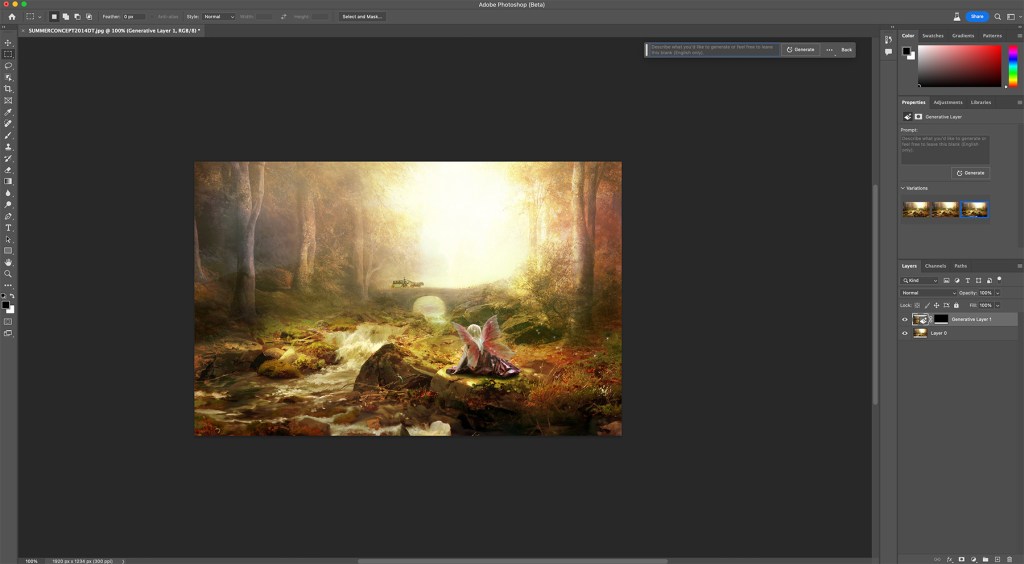Click the rainbow hue slider strip
Screen dimensions: 1024x564
1012,66
